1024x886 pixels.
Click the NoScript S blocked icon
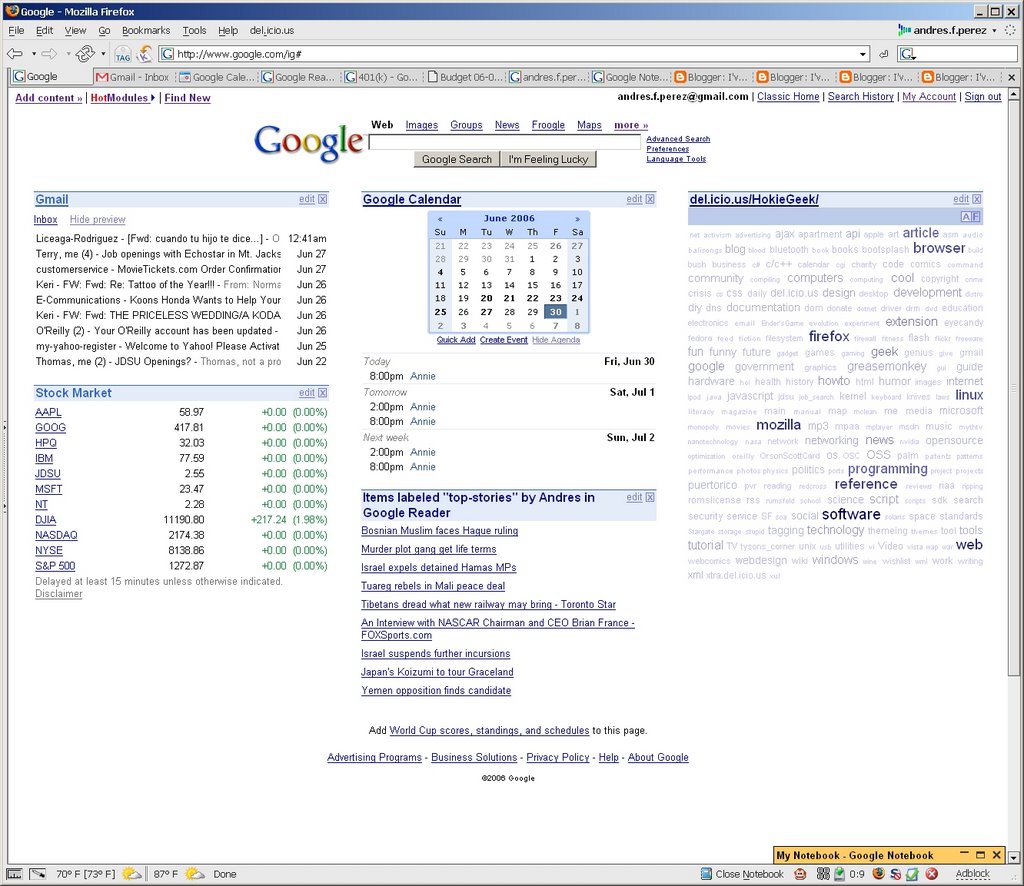click(x=896, y=874)
